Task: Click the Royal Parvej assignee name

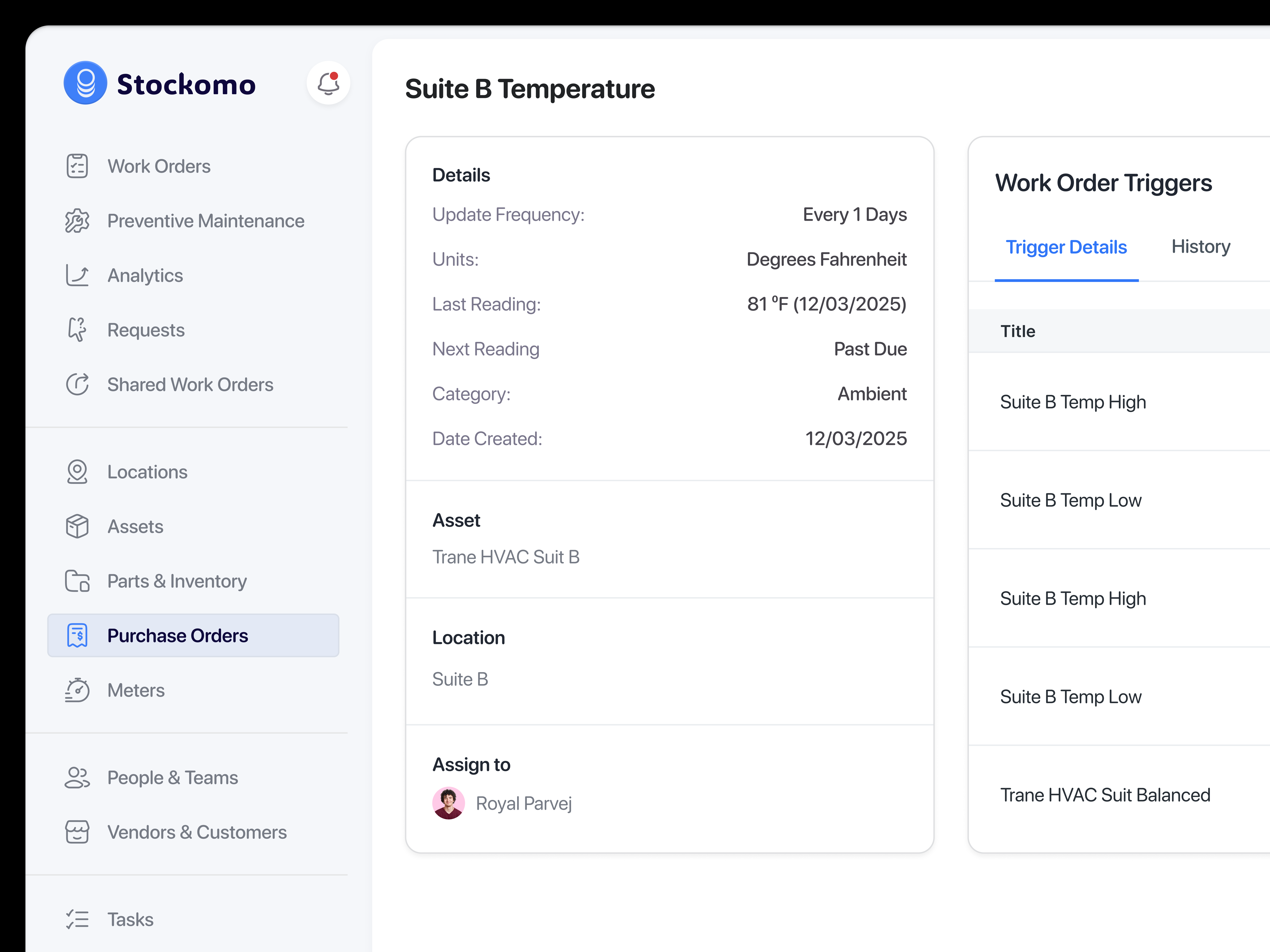Action: click(x=524, y=803)
